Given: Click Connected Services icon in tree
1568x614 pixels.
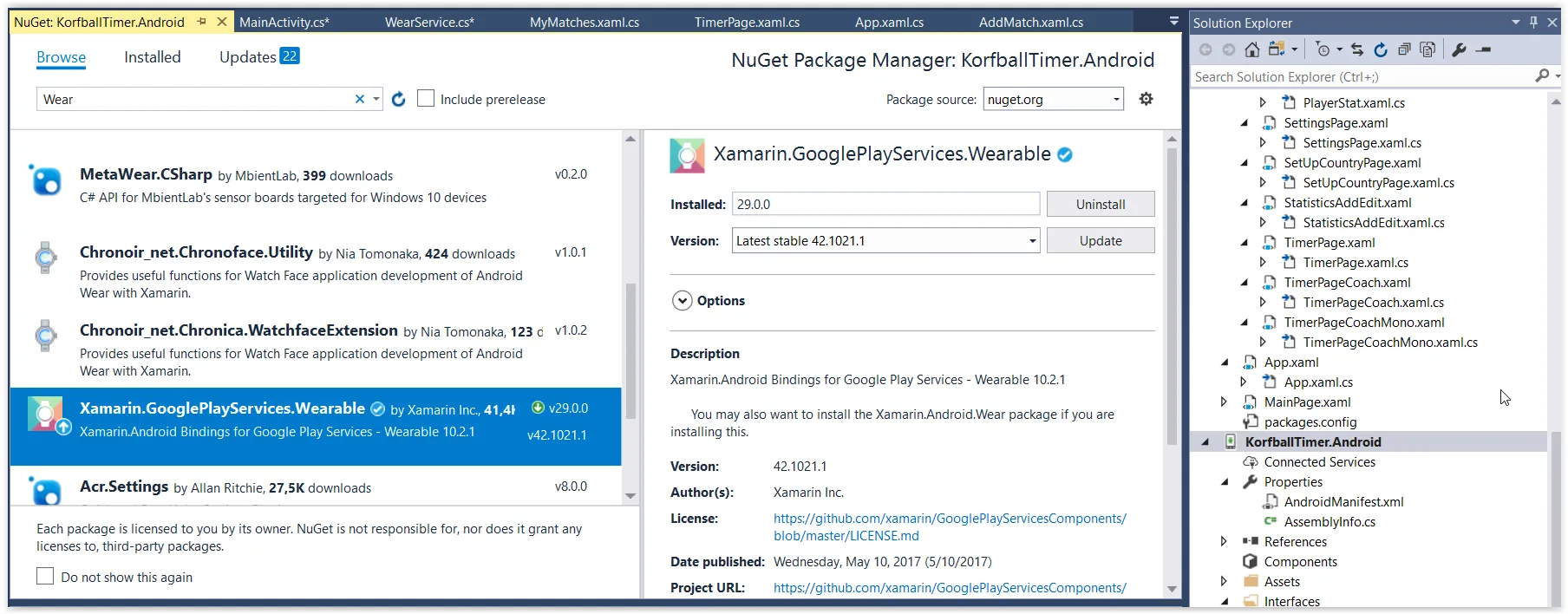Looking at the screenshot, I should tap(1250, 461).
